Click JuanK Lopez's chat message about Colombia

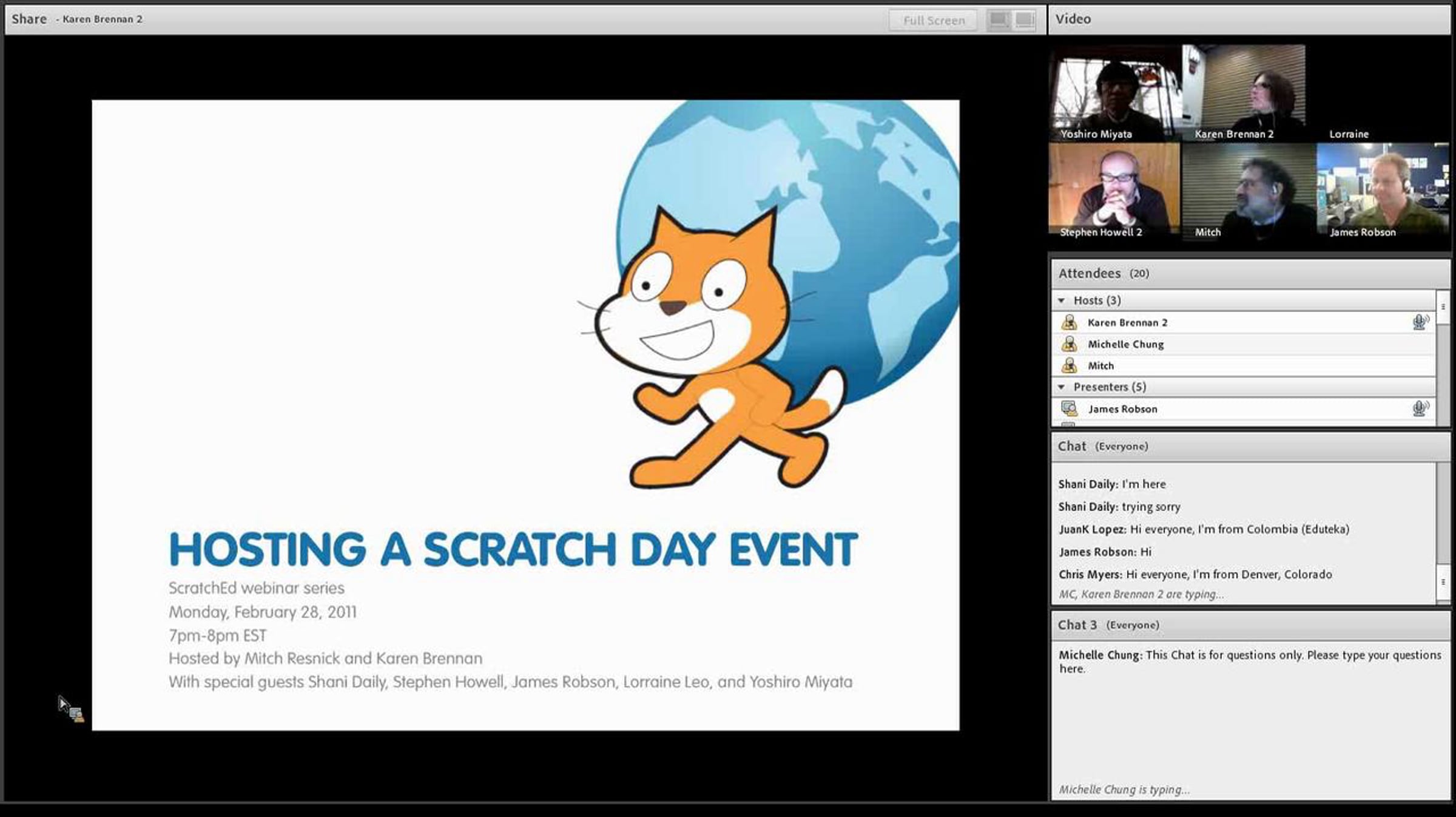click(x=1204, y=529)
